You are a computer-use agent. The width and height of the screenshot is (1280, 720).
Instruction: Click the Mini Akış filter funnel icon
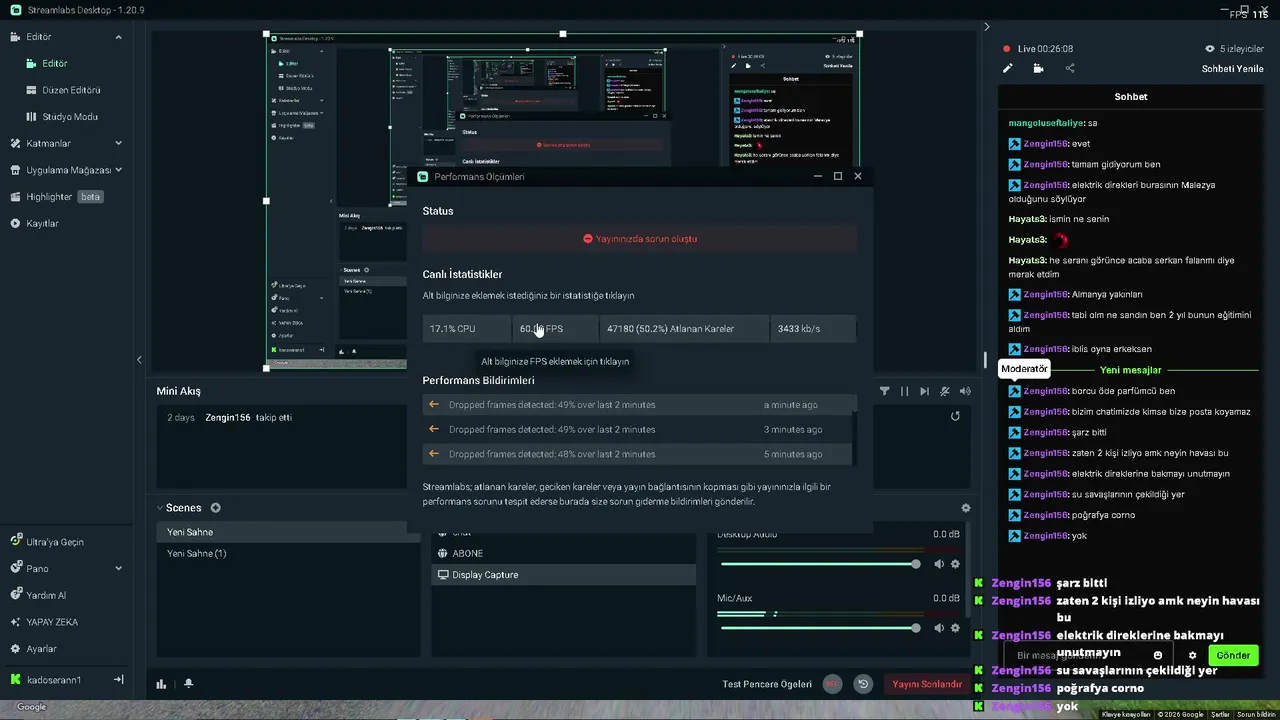point(884,391)
